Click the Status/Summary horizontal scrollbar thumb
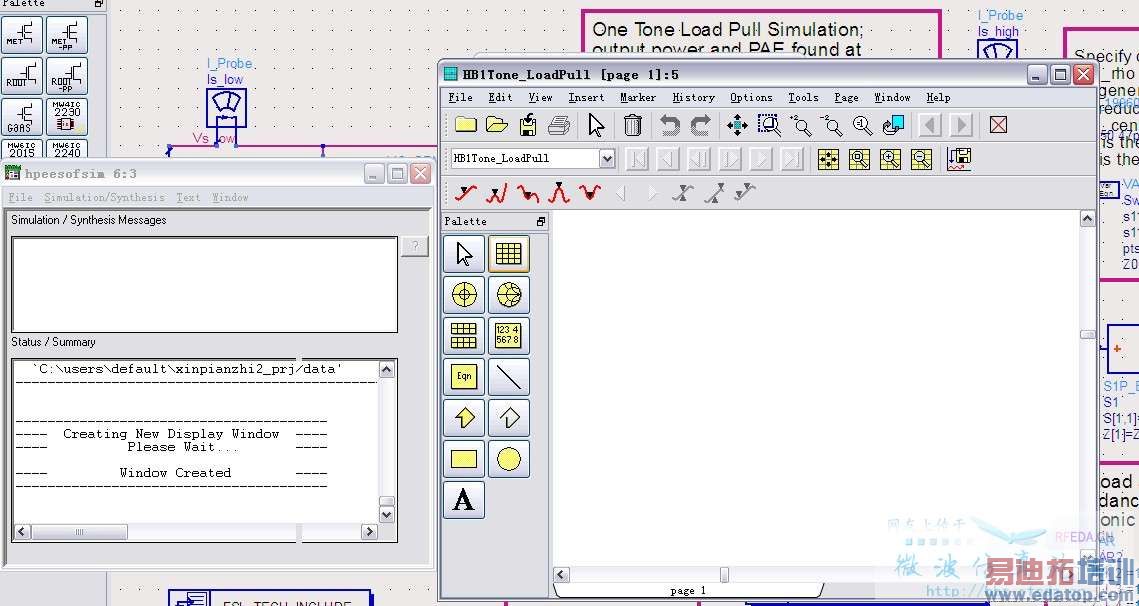This screenshot has height=606, width=1139. 79,532
